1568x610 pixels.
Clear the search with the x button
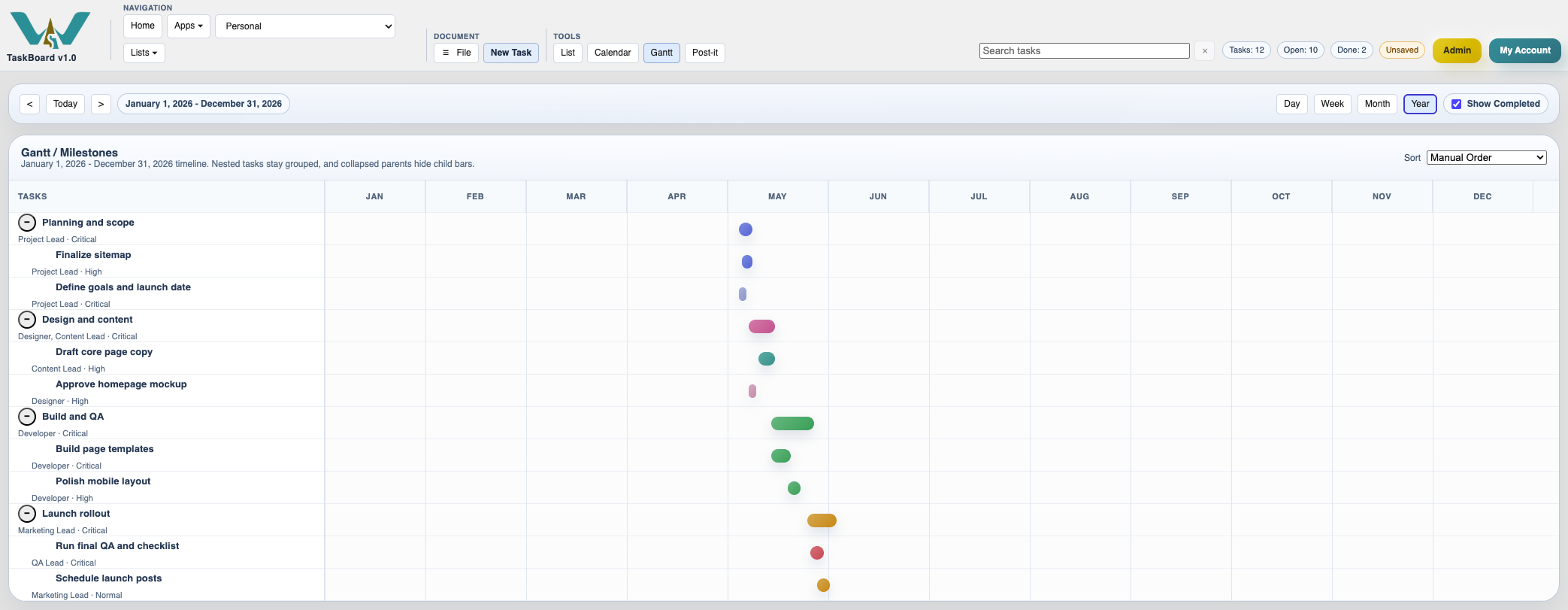[1205, 51]
